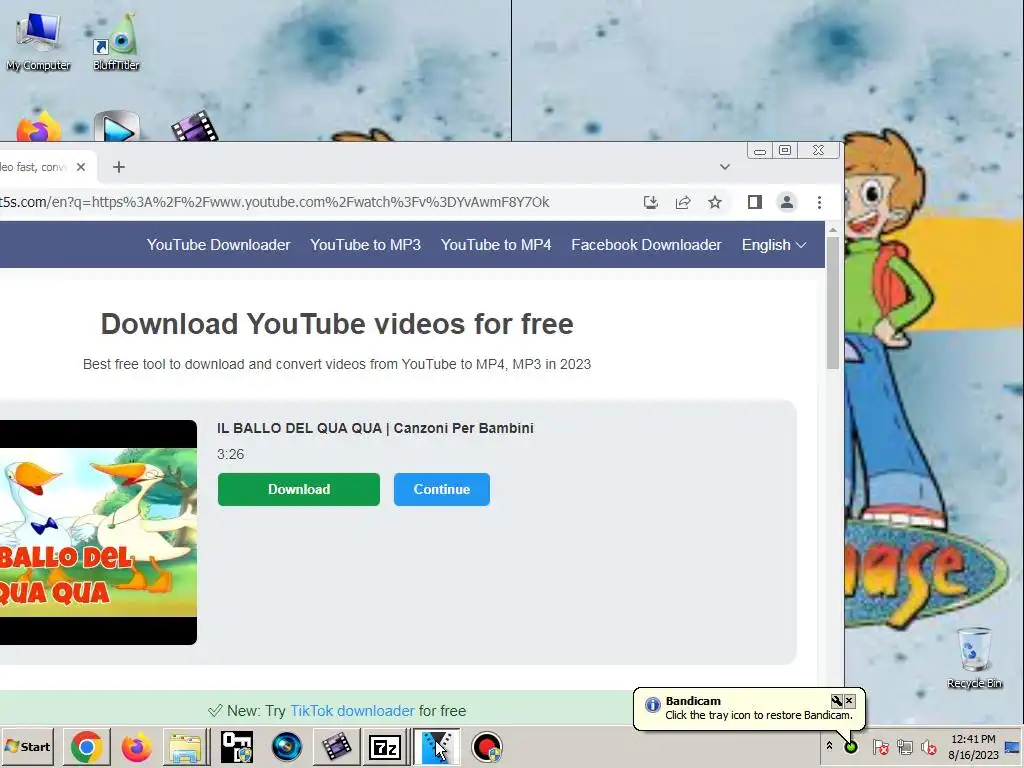The image size is (1024, 768).
Task: Open the Chrome side panel icon
Action: 755,202
